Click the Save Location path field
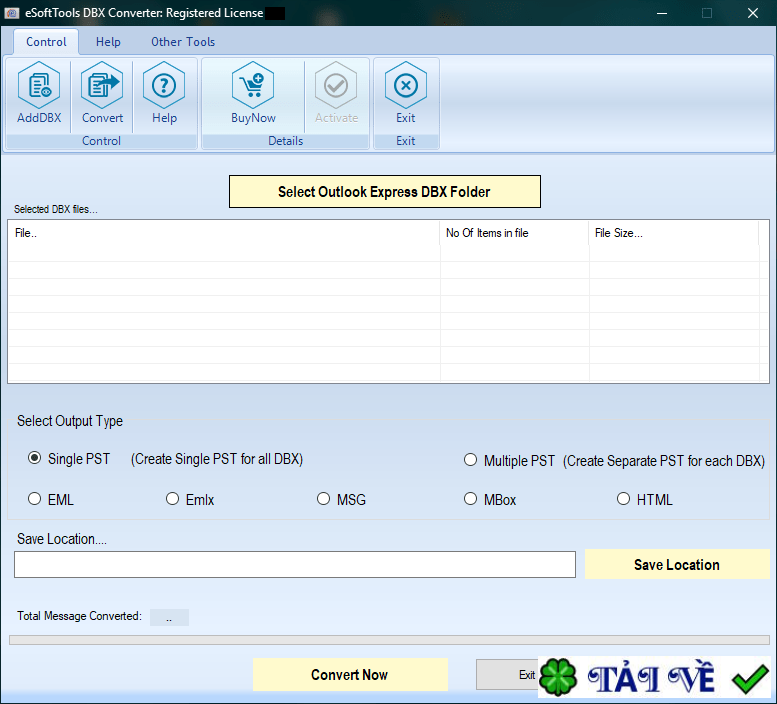This screenshot has width=777, height=704. point(295,565)
